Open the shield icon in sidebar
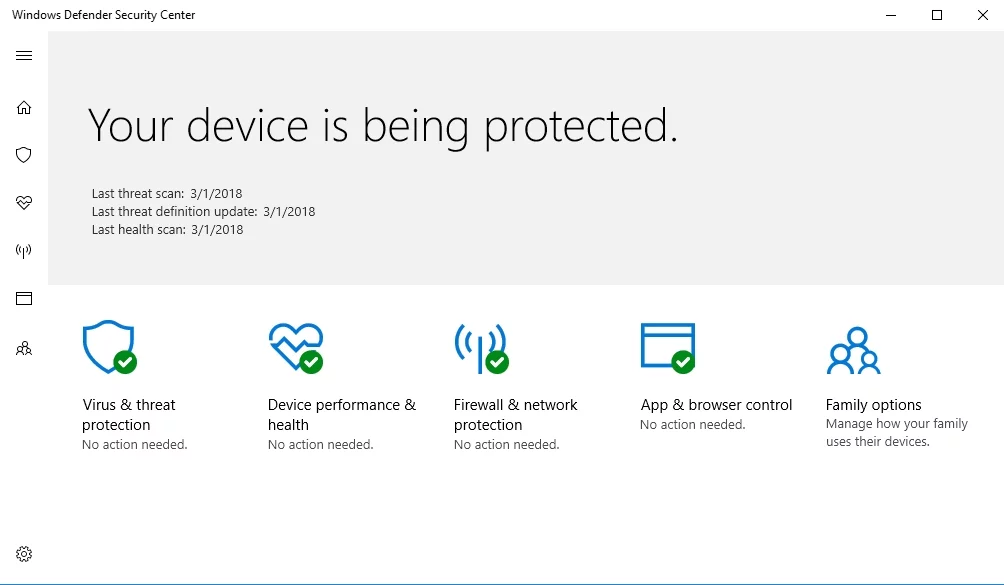 [24, 155]
